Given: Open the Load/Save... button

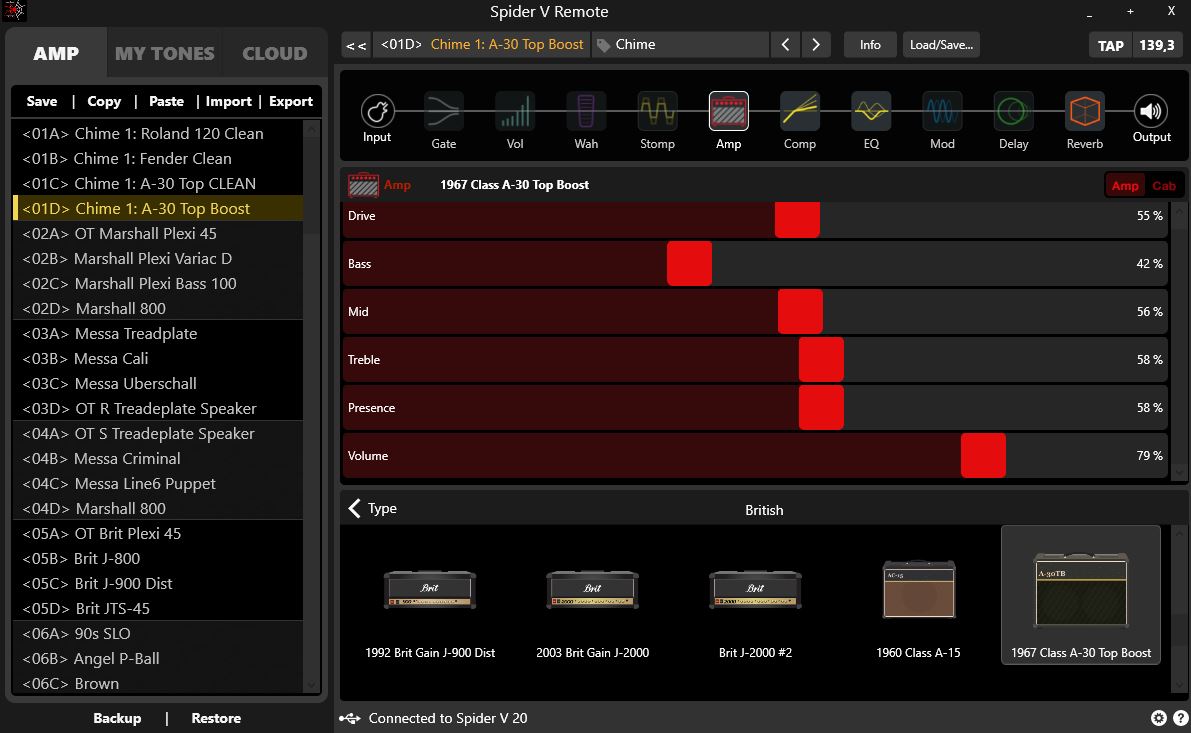Looking at the screenshot, I should point(941,45).
